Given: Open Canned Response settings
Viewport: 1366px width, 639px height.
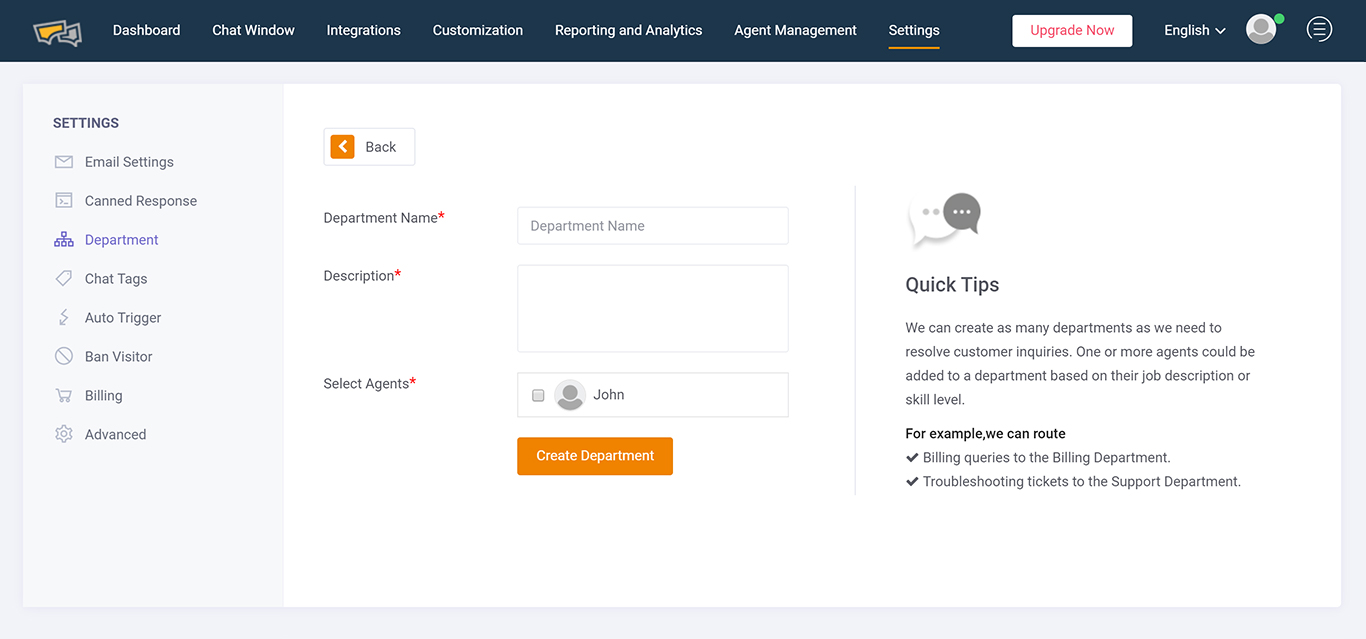Looking at the screenshot, I should [141, 201].
